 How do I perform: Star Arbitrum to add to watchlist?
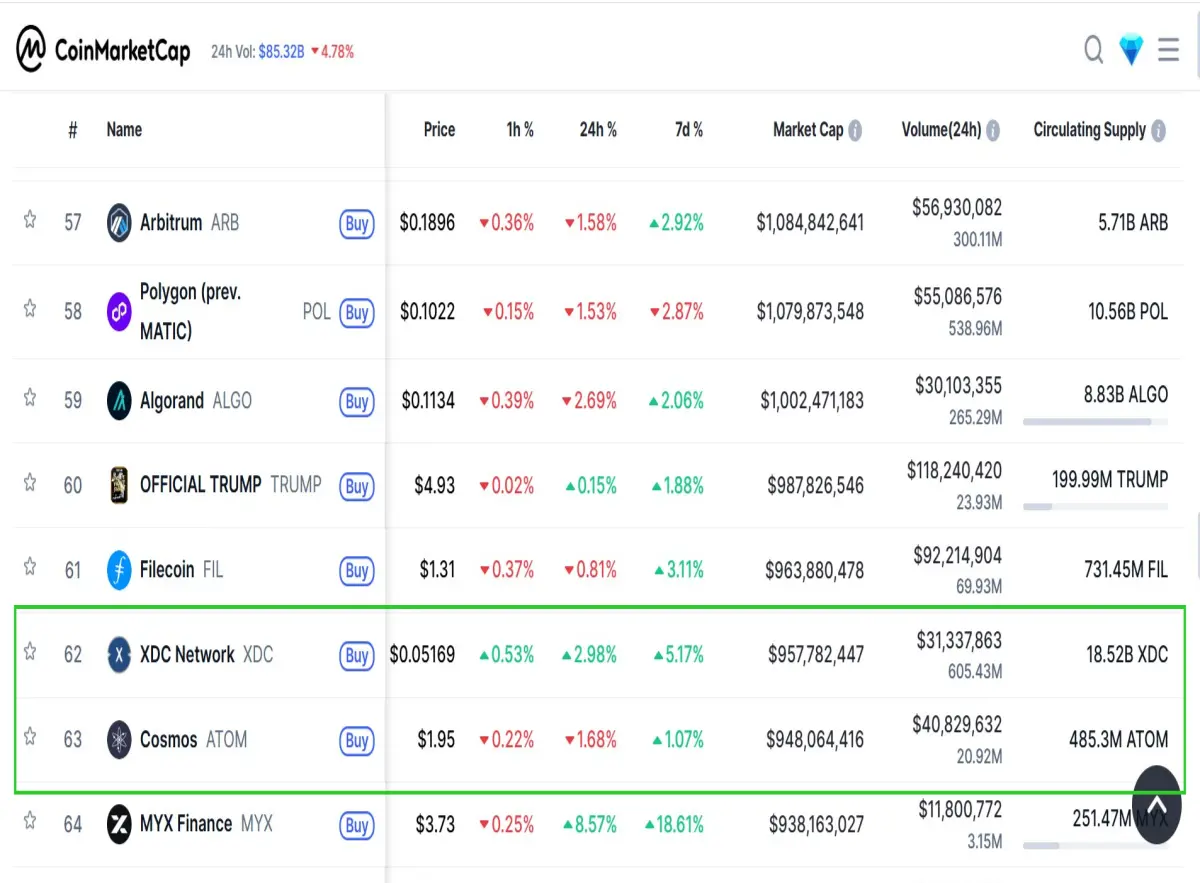(x=30, y=219)
